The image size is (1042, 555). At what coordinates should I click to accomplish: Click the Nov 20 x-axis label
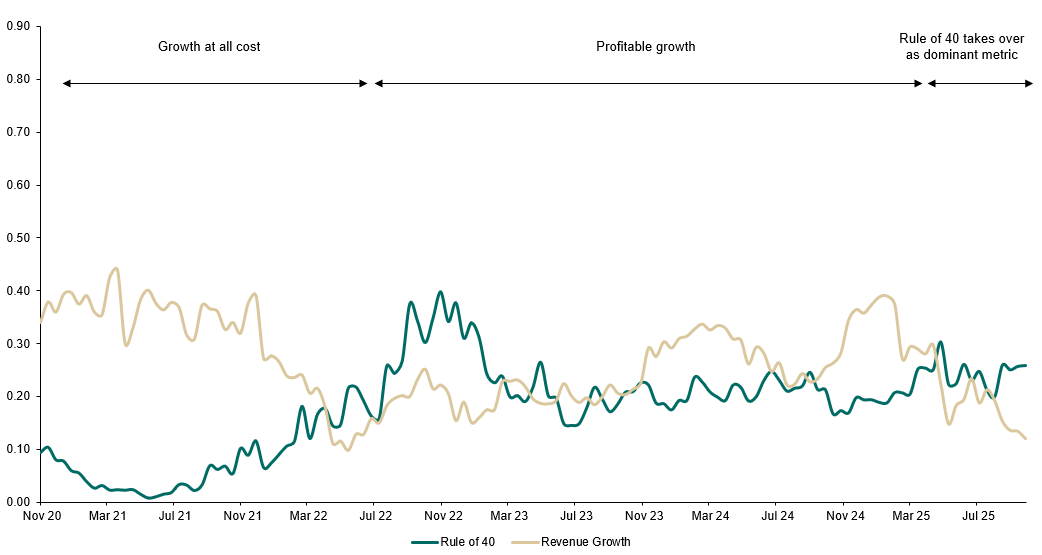[x=41, y=516]
